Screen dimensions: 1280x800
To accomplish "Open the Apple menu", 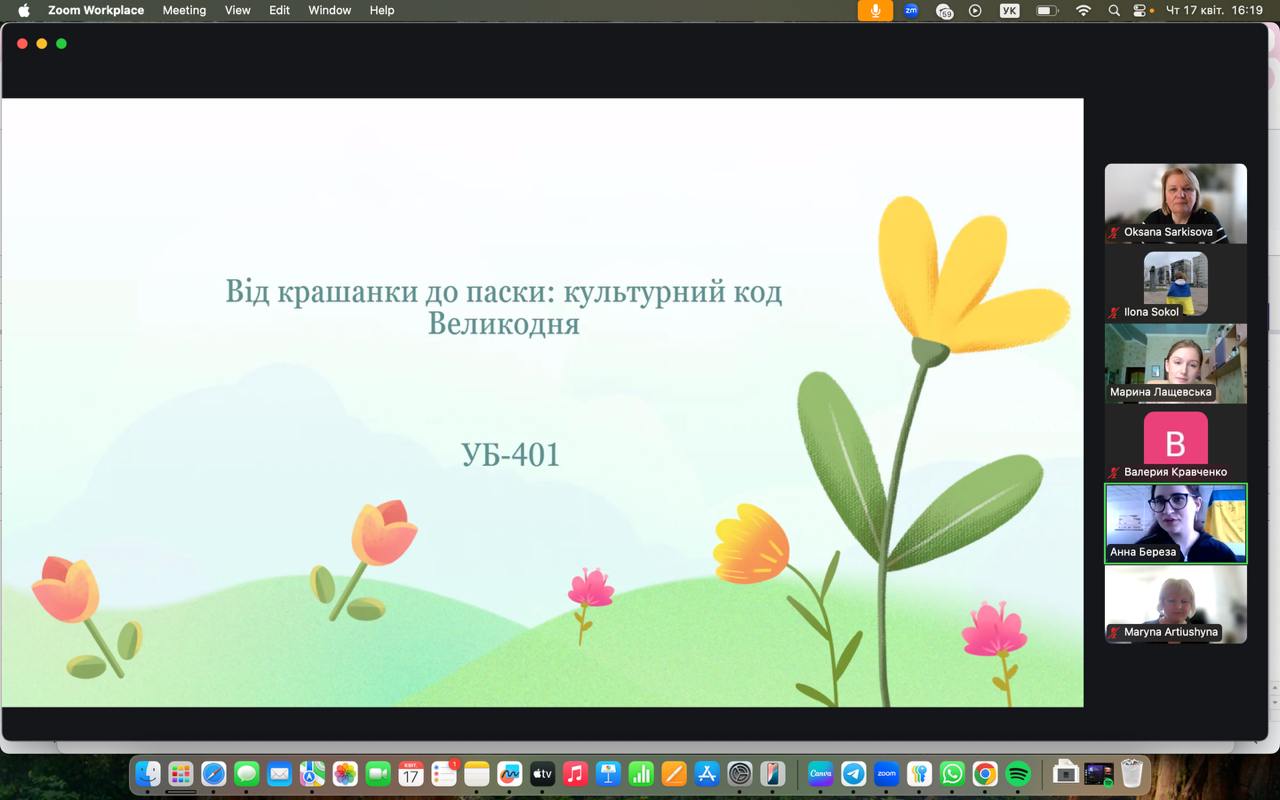I will (24, 10).
